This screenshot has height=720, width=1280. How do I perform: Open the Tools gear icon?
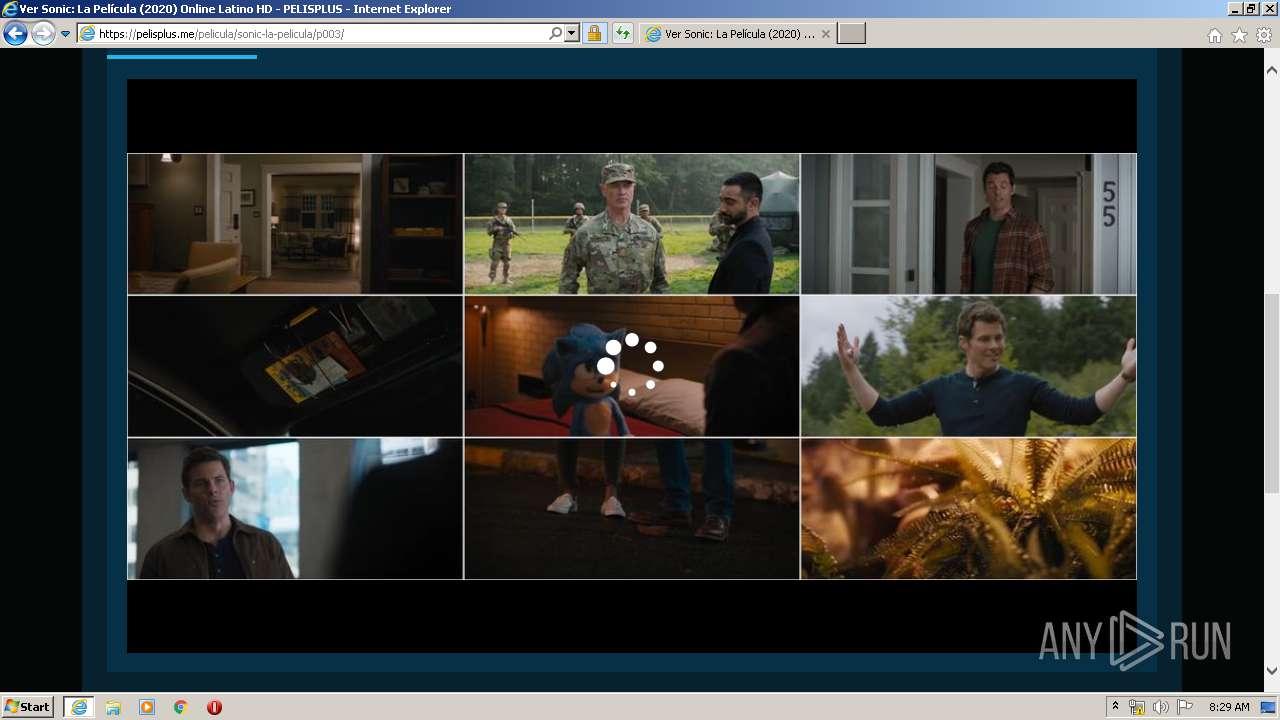coord(1264,35)
